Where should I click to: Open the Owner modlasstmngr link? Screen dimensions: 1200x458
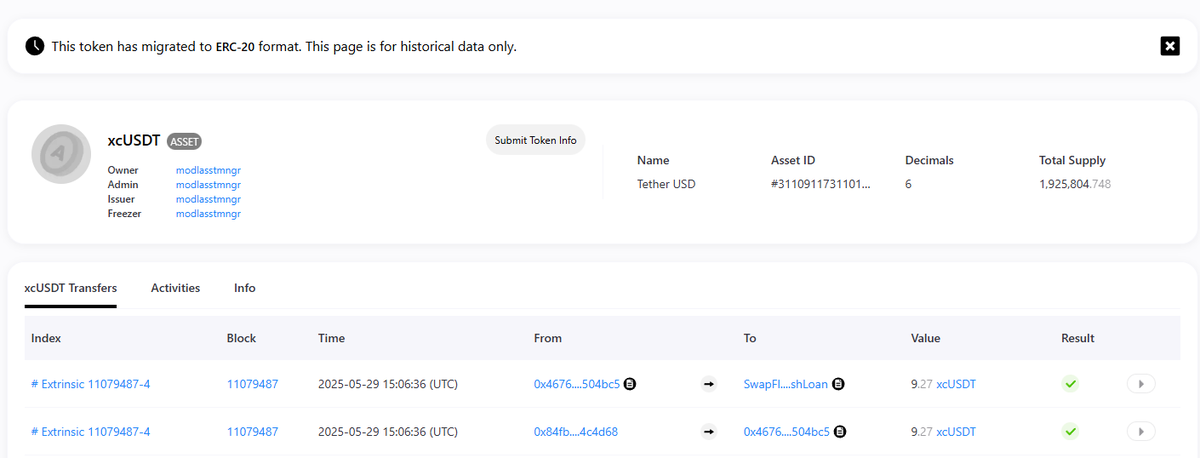click(208, 170)
